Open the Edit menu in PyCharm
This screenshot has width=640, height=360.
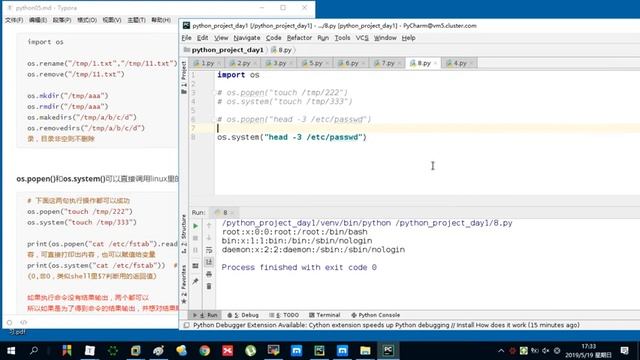pos(202,38)
